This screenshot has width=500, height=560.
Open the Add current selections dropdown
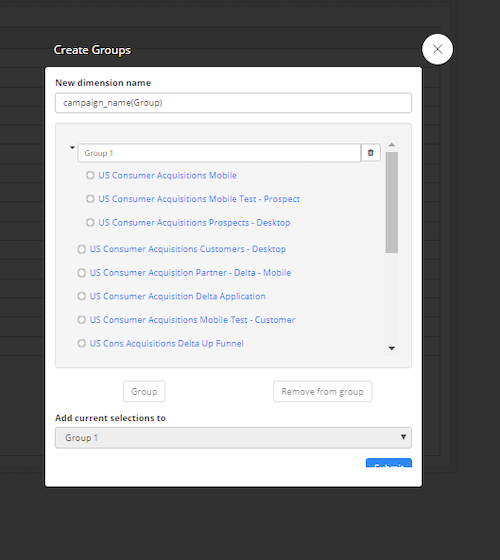(233, 438)
